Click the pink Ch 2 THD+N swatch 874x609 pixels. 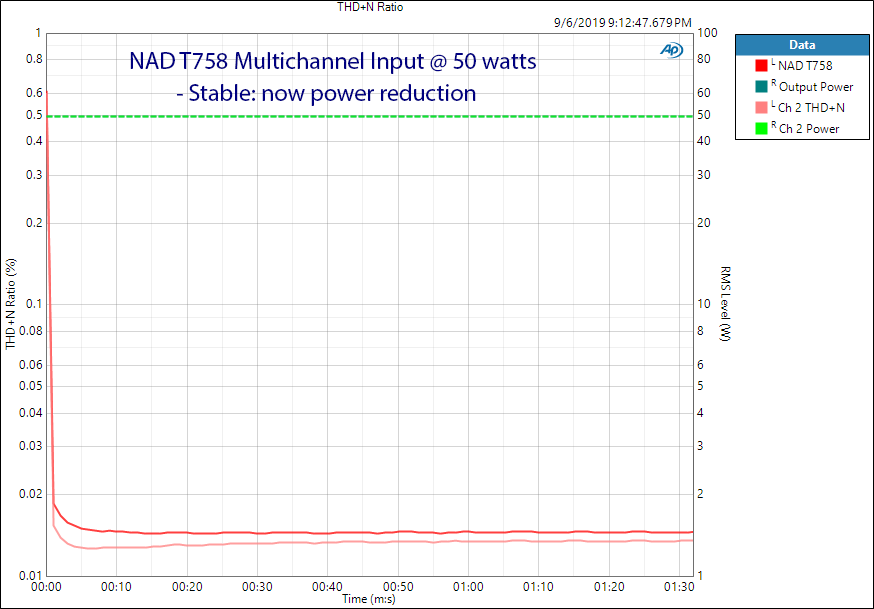click(761, 108)
